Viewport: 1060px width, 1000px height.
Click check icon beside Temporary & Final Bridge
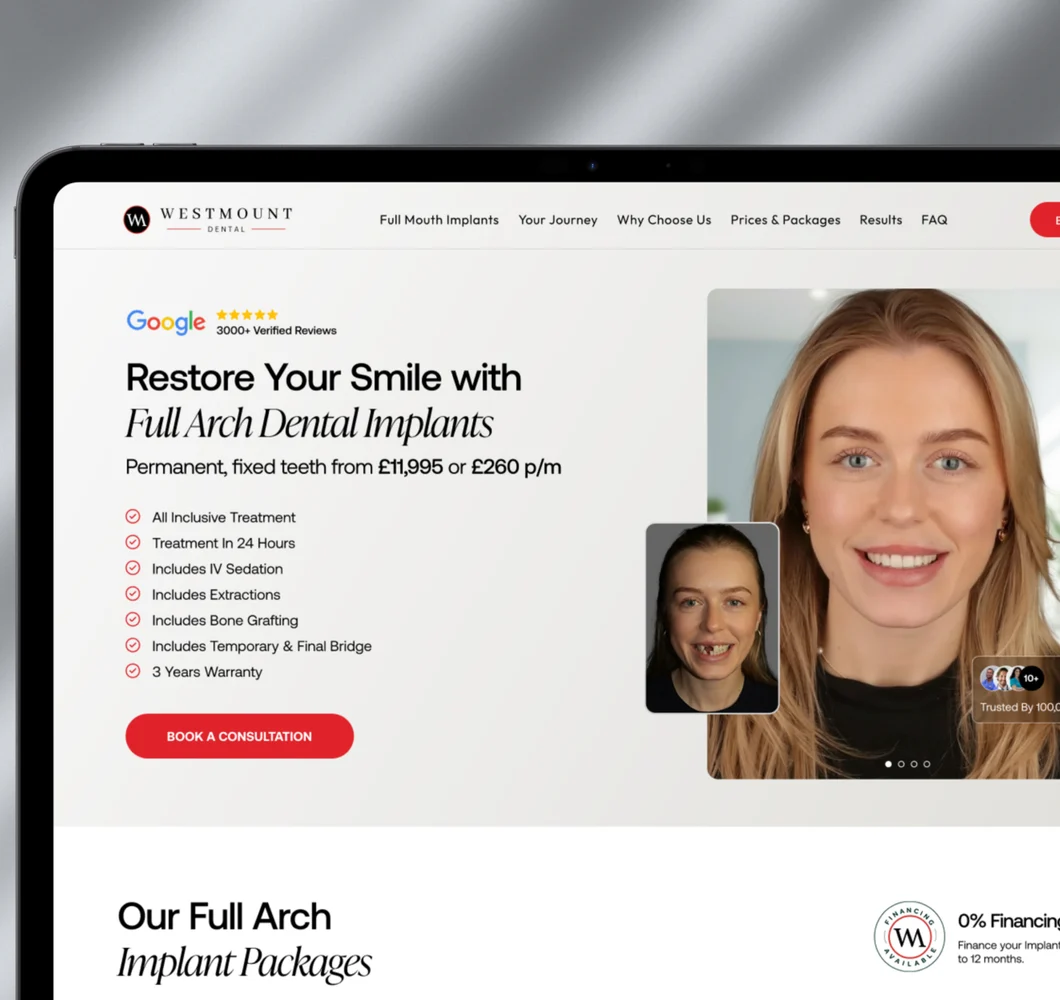133,645
